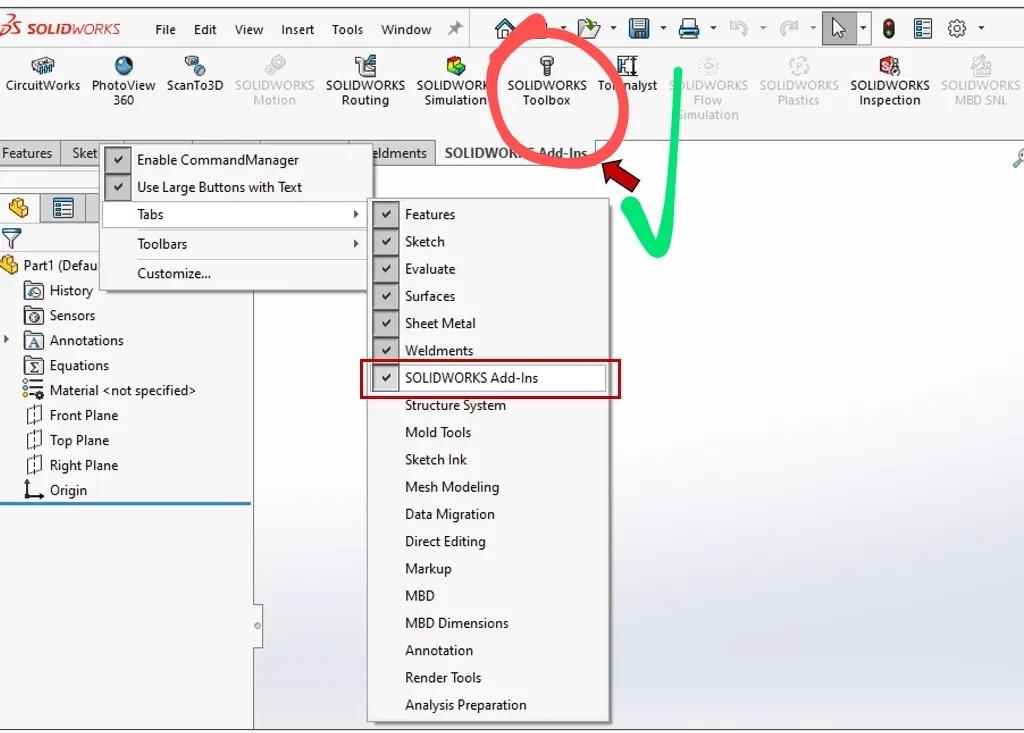Viewport: 1024px width, 733px height.
Task: Click the Rebuild traffic light icon
Action: coord(889,28)
